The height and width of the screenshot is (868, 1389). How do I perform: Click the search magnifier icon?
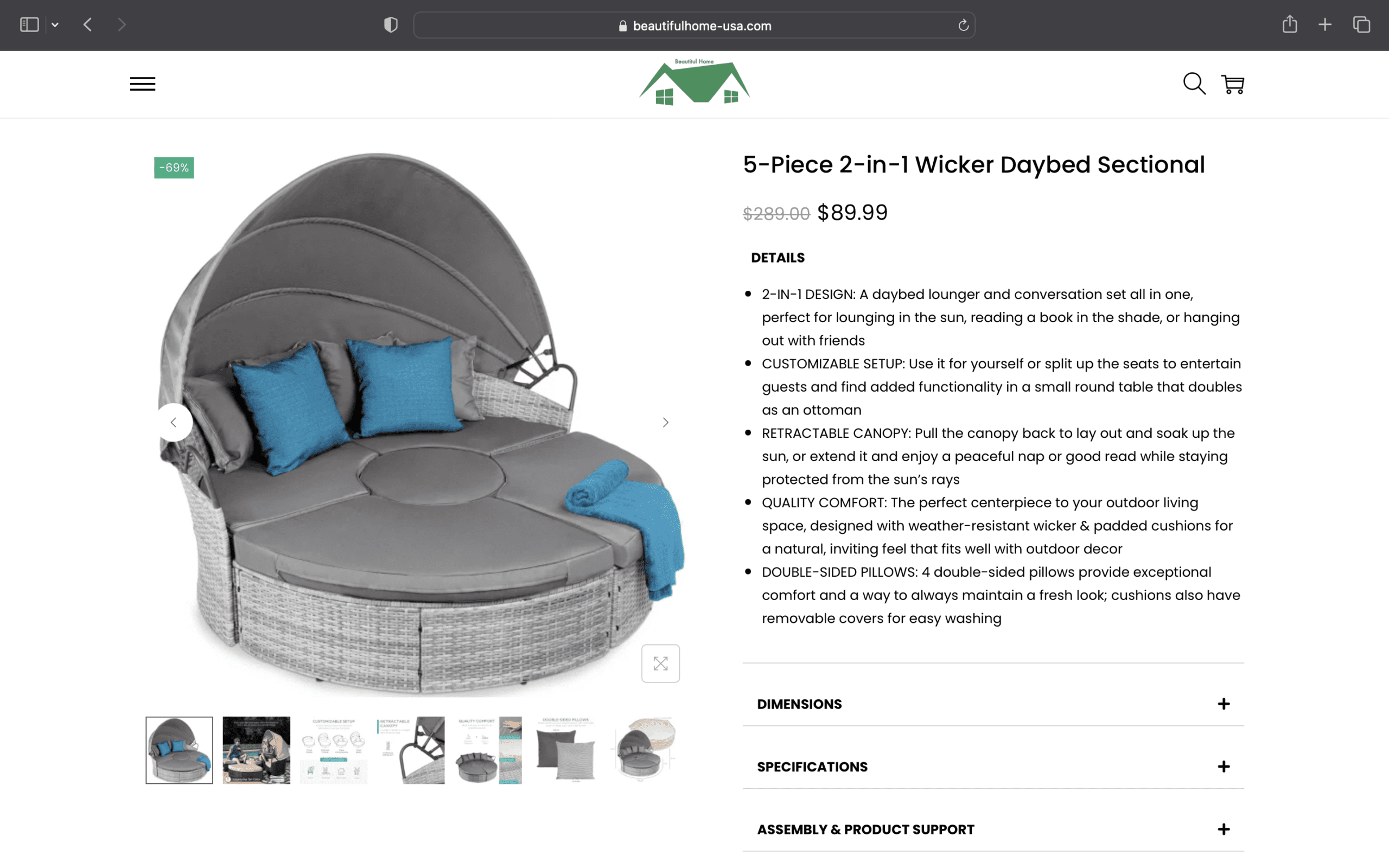1194,84
